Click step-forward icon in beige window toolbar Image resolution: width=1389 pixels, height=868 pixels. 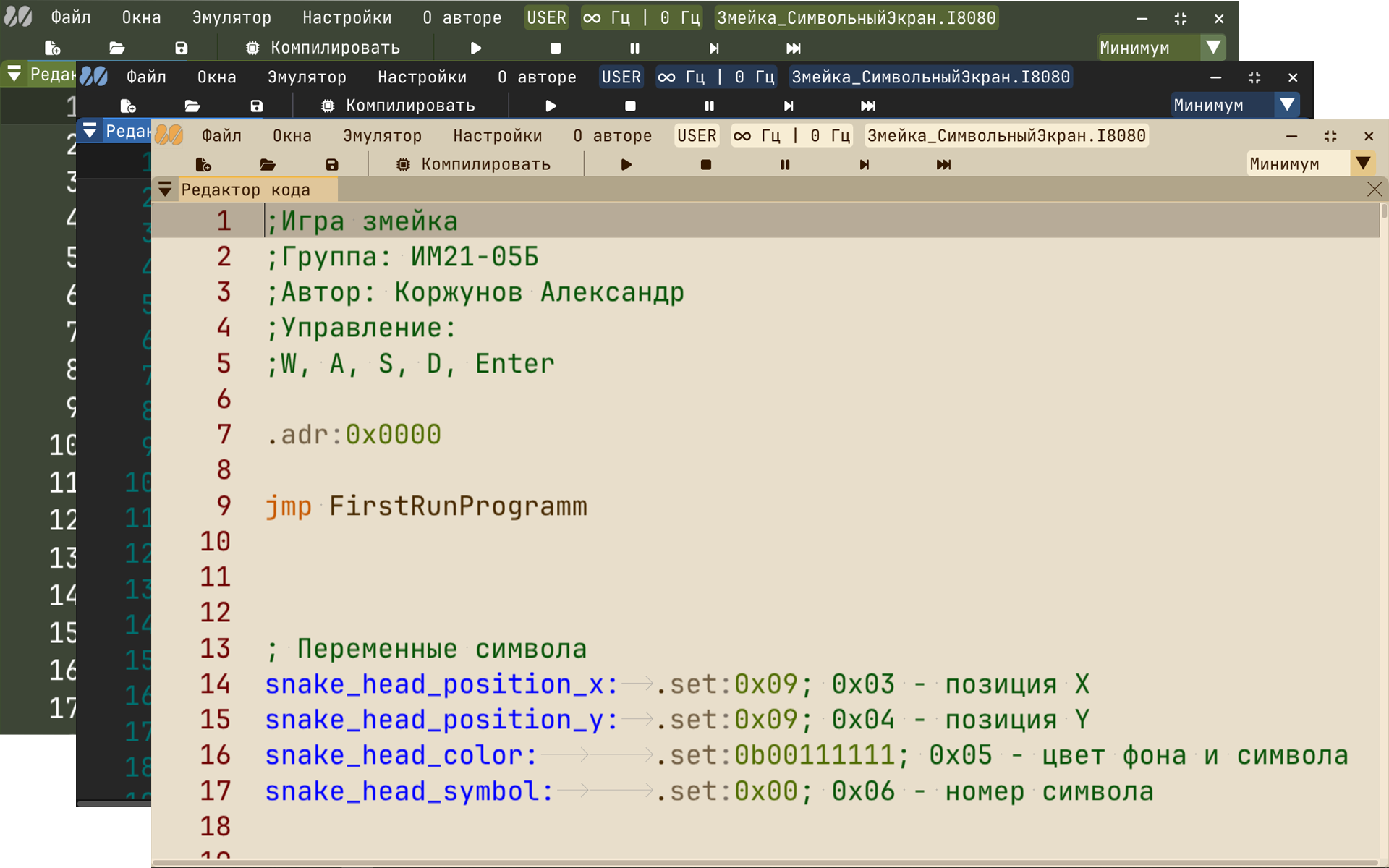864,165
